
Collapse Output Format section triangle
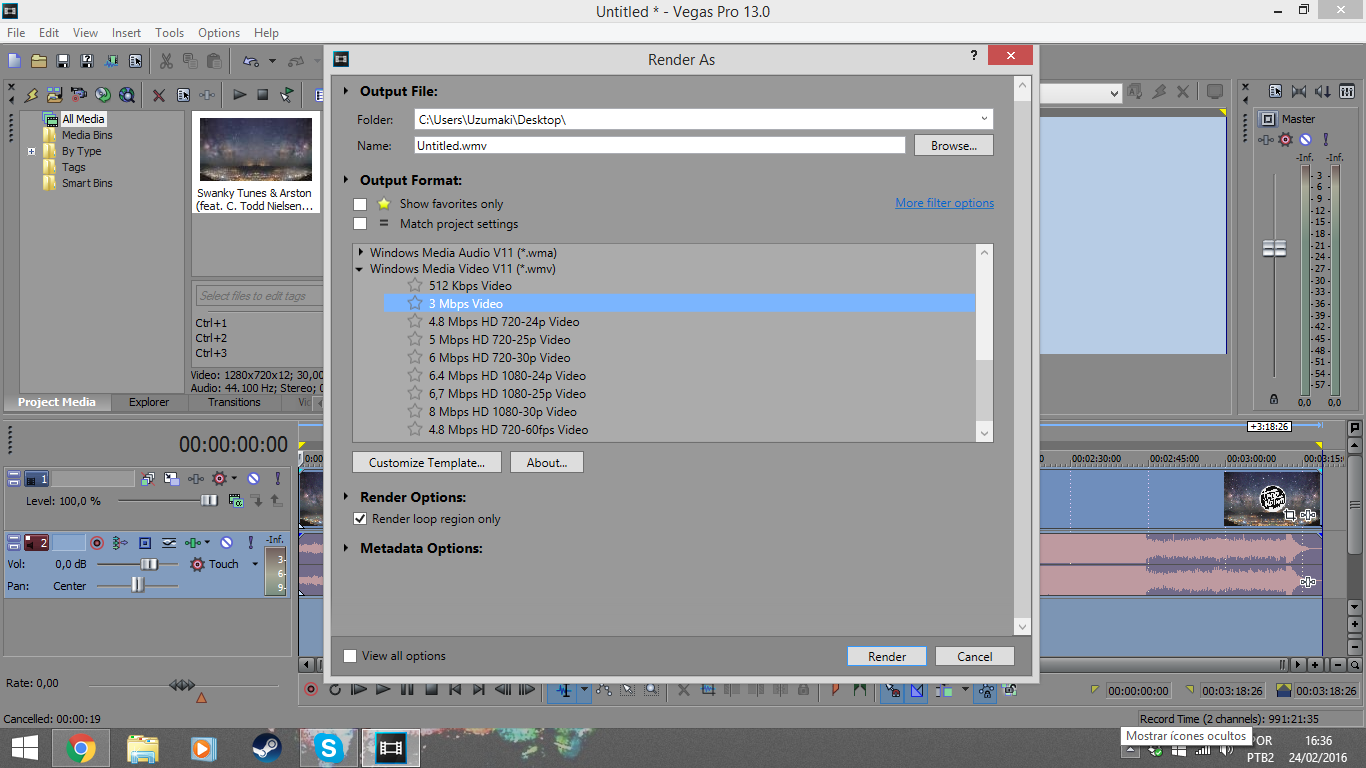(x=347, y=180)
